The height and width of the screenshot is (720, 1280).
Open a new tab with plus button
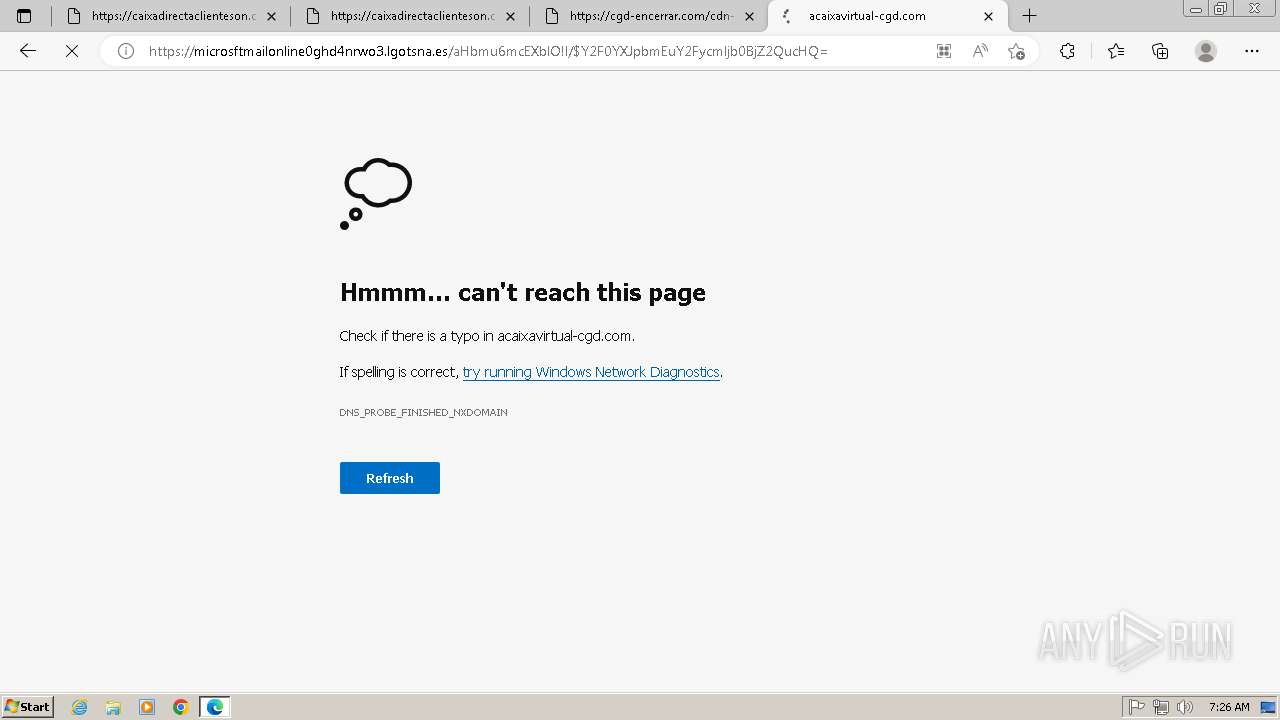pos(1029,16)
